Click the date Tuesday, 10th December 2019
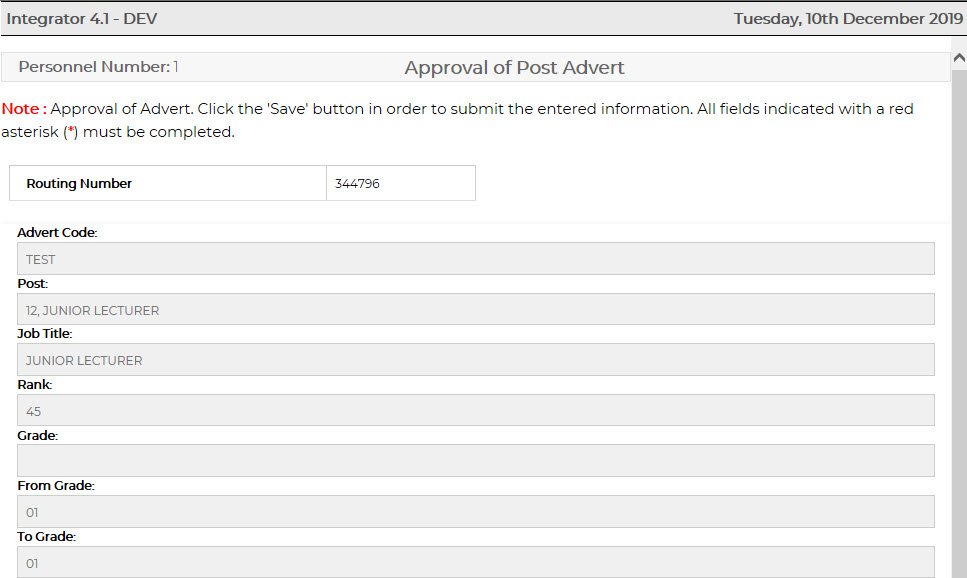Viewport: 967px width, 578px height. (848, 19)
